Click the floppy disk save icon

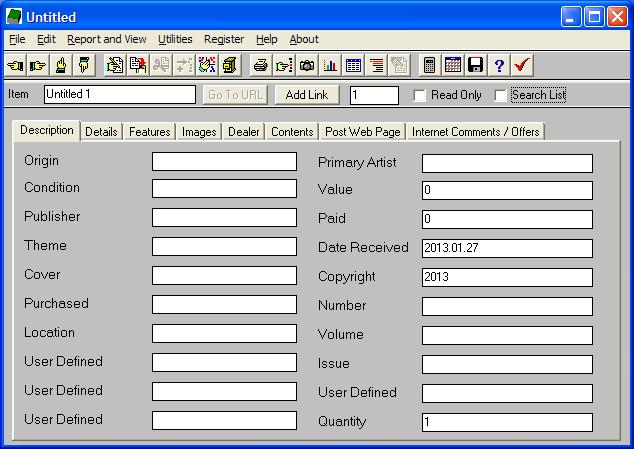coord(475,66)
